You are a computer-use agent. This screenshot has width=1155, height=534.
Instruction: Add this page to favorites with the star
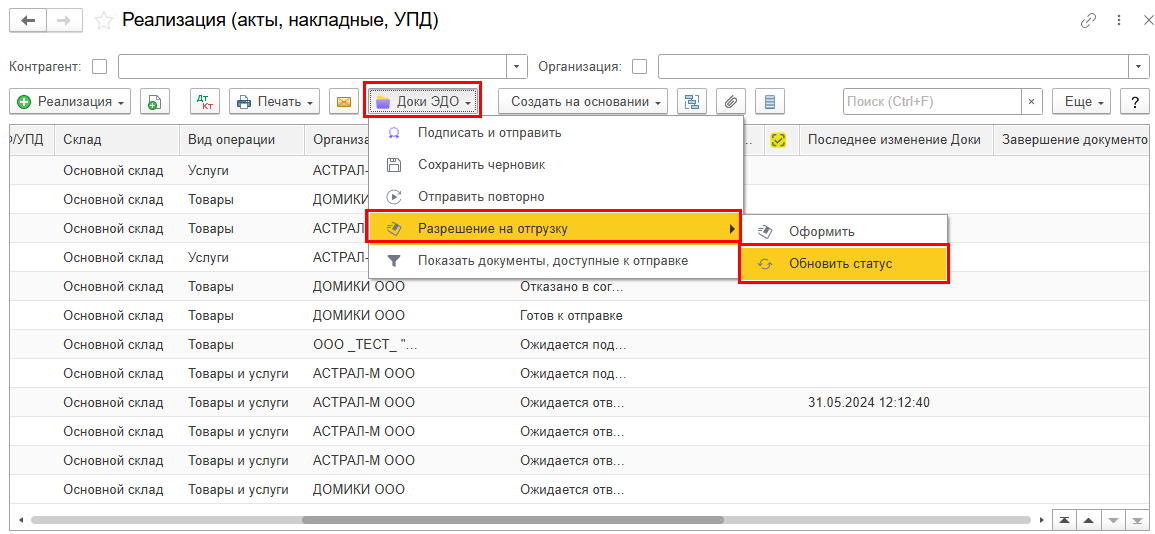click(x=103, y=21)
